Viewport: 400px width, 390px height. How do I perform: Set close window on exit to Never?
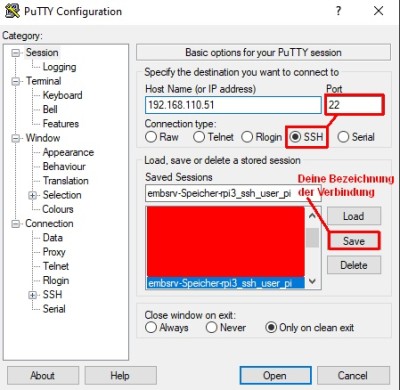[x=226, y=327]
